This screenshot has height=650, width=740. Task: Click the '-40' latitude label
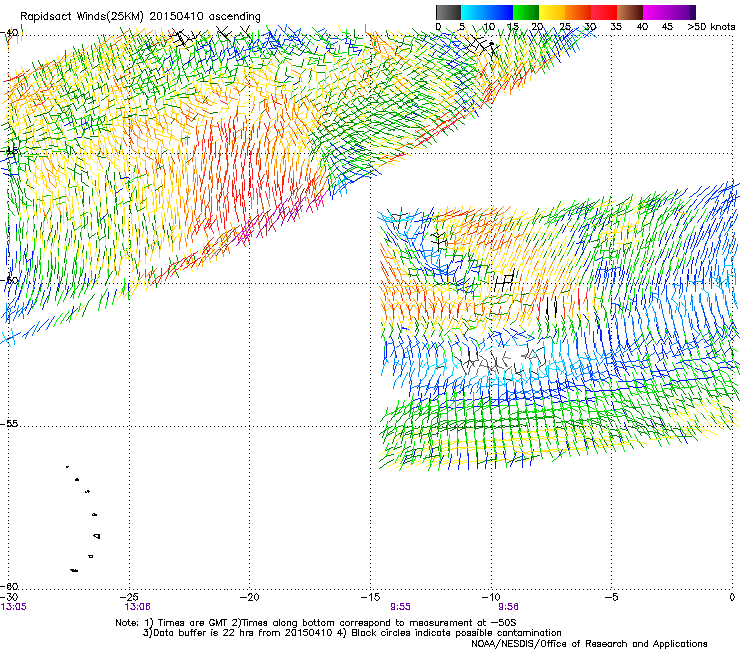(9, 33)
